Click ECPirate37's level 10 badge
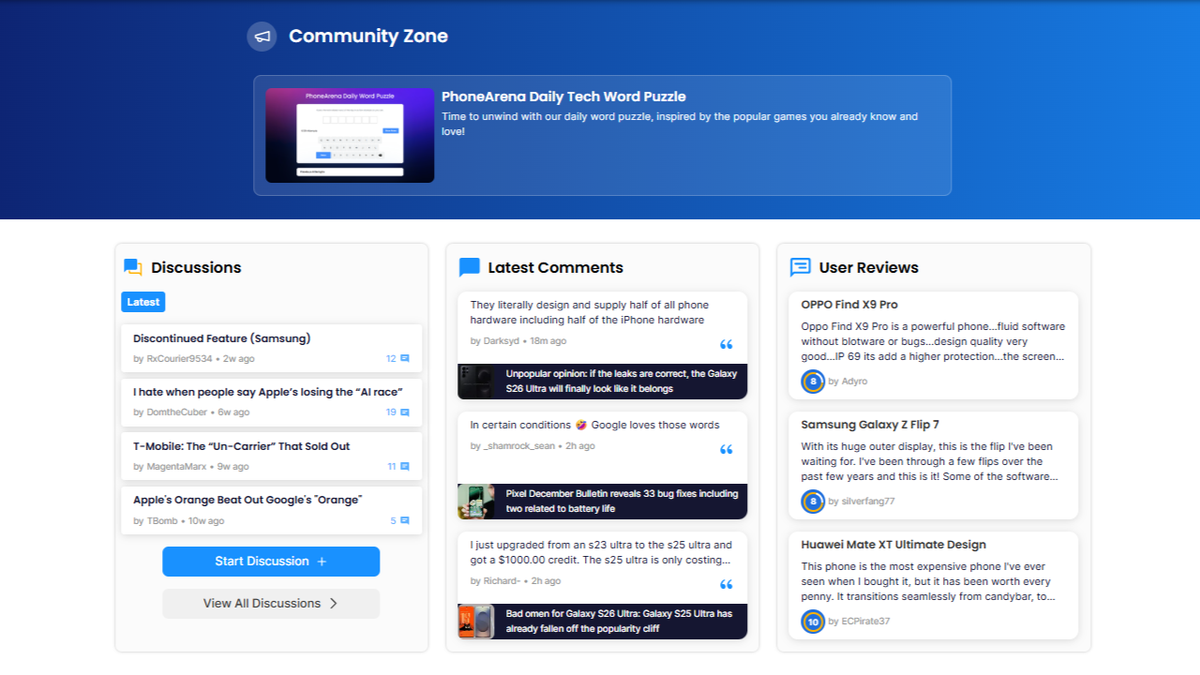The height and width of the screenshot is (675, 1200). pos(812,621)
